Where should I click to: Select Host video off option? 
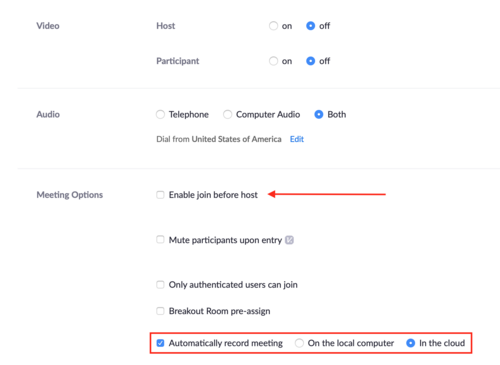tap(310, 26)
